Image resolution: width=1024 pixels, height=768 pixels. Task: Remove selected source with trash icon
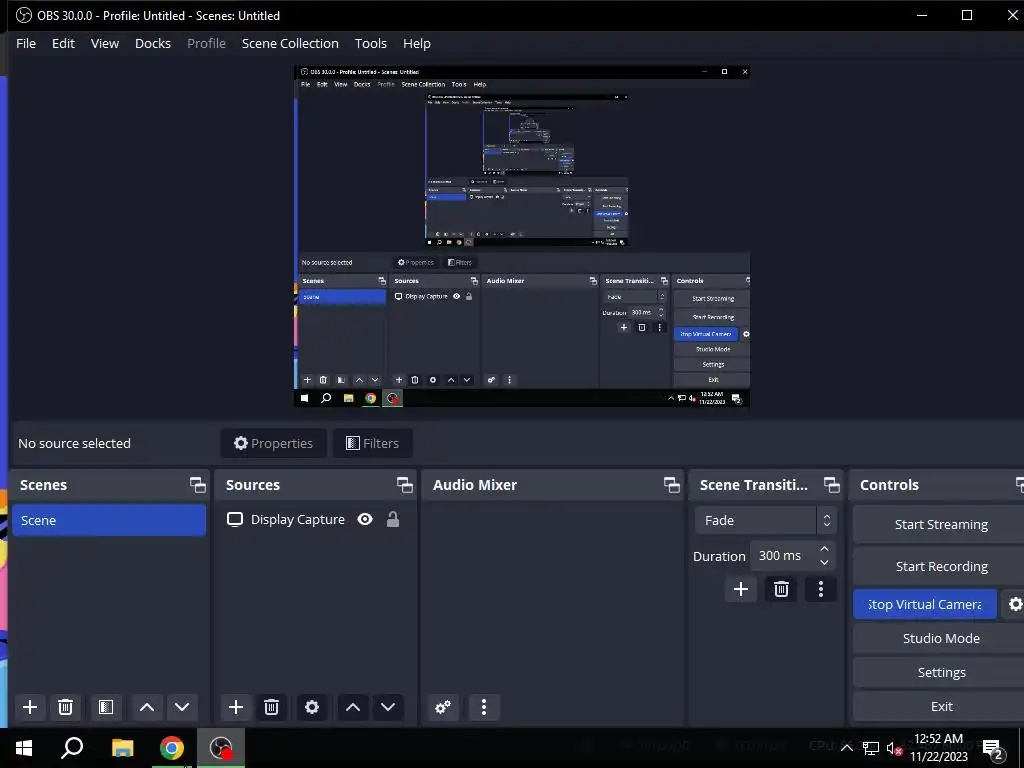(271, 707)
